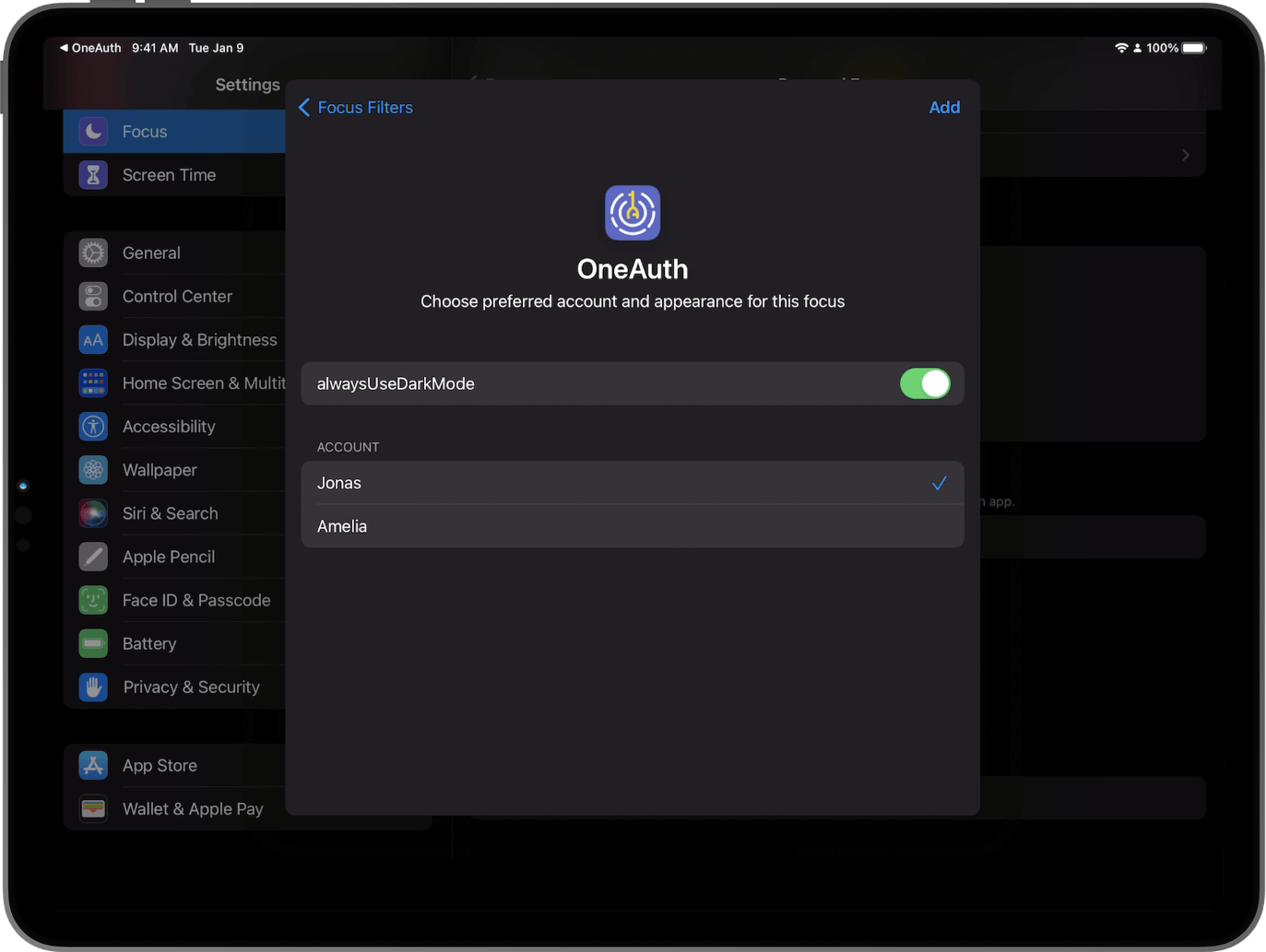The height and width of the screenshot is (952, 1266).
Task: Click the Control Center switches icon
Action: tap(93, 296)
